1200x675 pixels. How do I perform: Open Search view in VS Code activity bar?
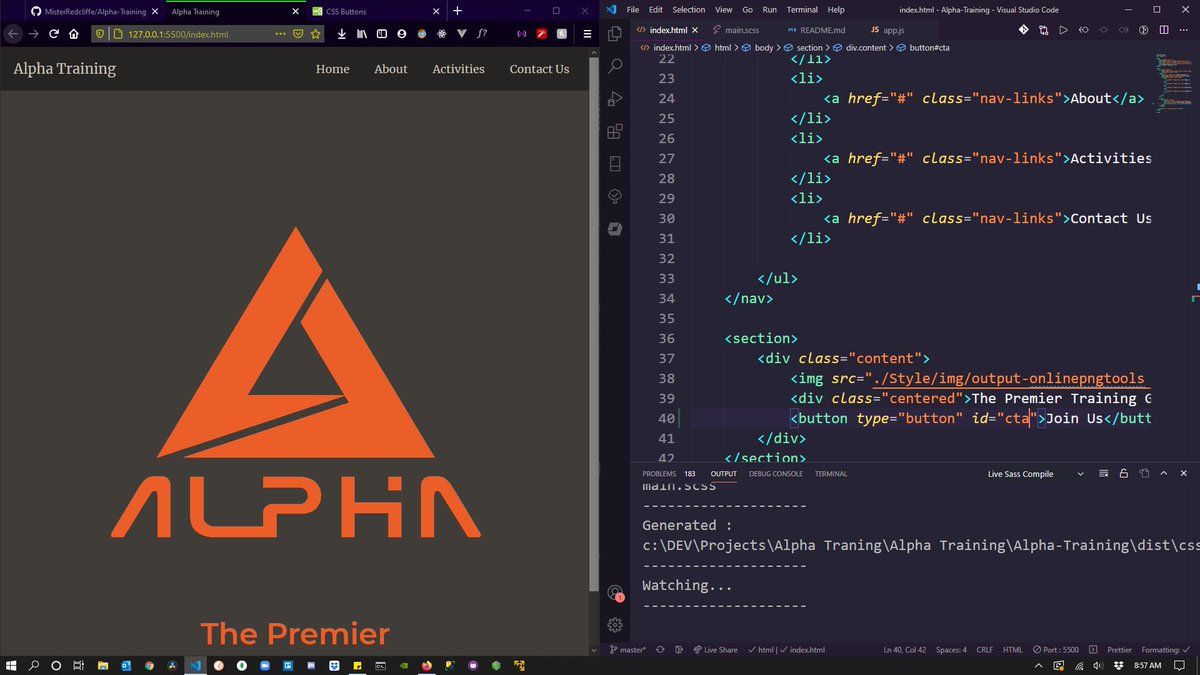[x=615, y=66]
